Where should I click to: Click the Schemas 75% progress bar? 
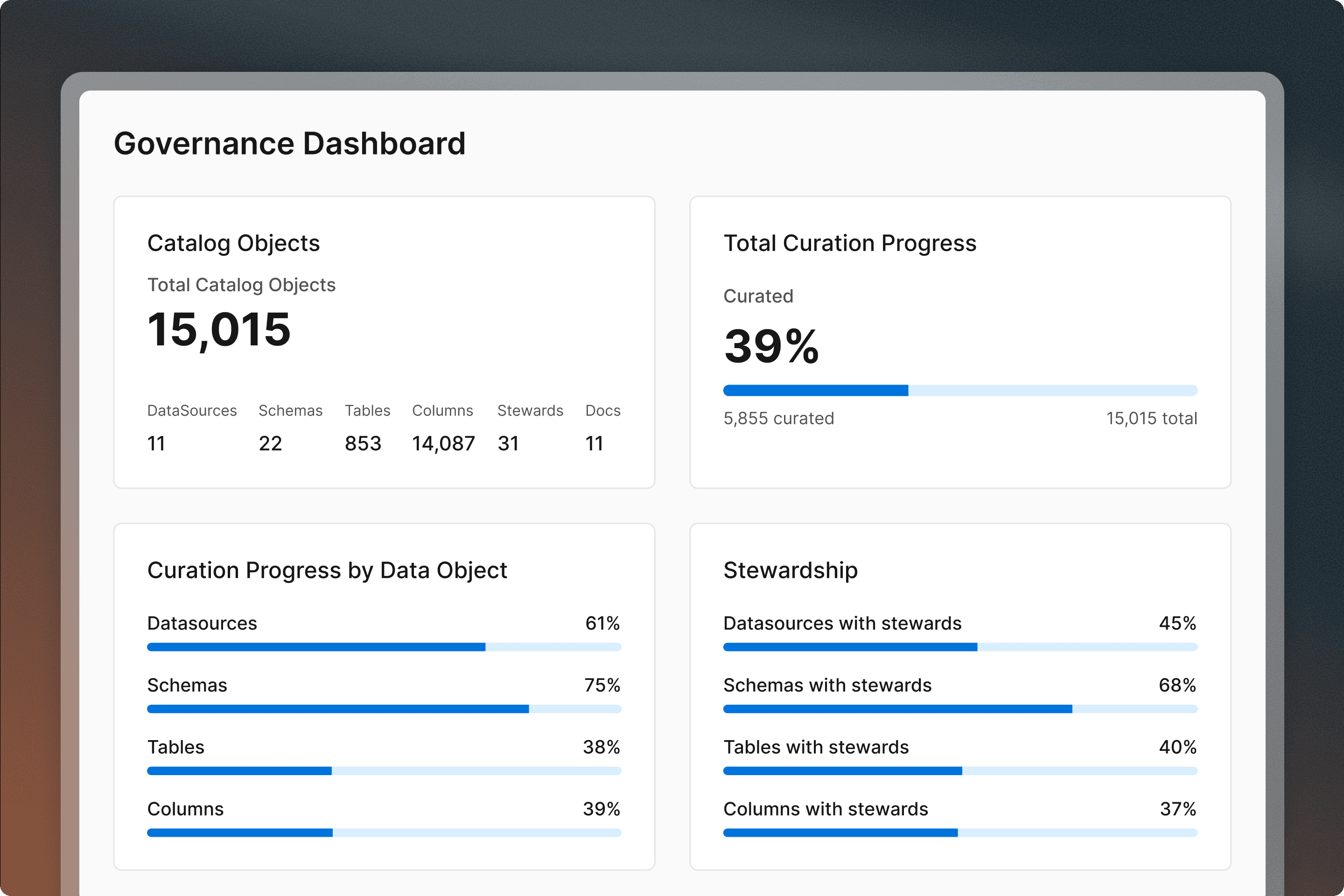click(384, 709)
